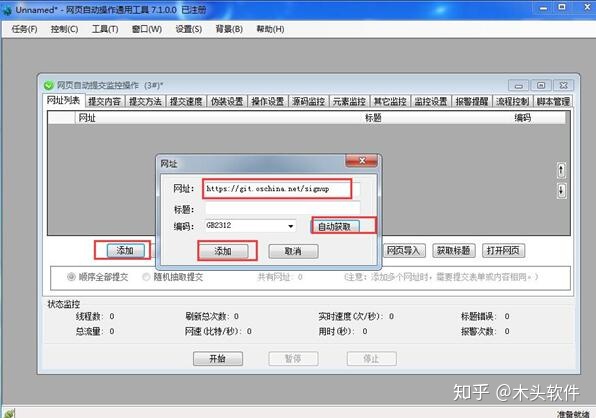Switch to the 提交速度 tab
The image size is (596, 418).
[186, 101]
